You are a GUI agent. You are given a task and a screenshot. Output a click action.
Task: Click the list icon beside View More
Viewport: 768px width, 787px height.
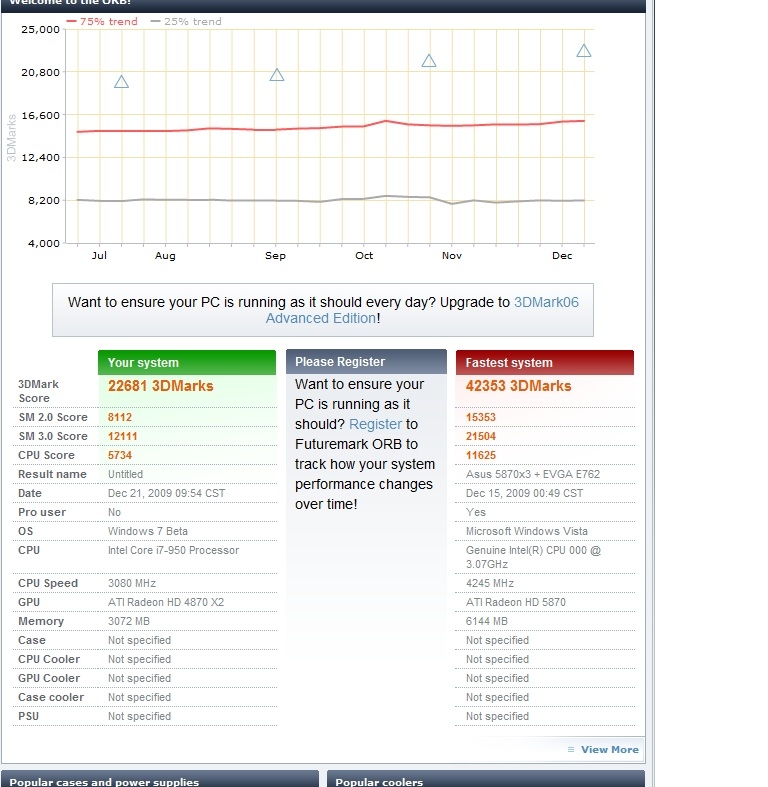pyautogui.click(x=571, y=749)
